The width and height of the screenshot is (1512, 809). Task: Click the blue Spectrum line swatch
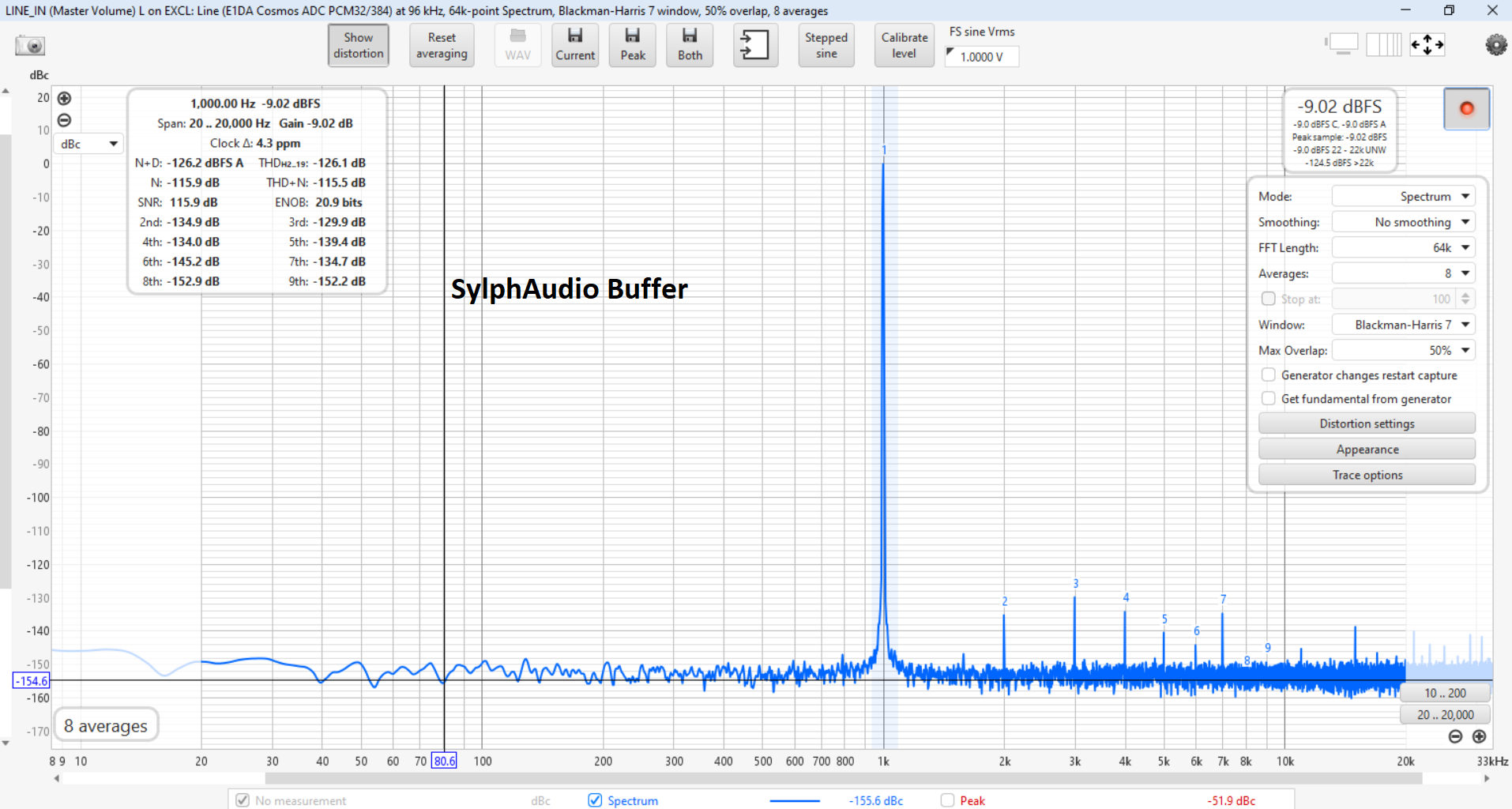click(795, 800)
